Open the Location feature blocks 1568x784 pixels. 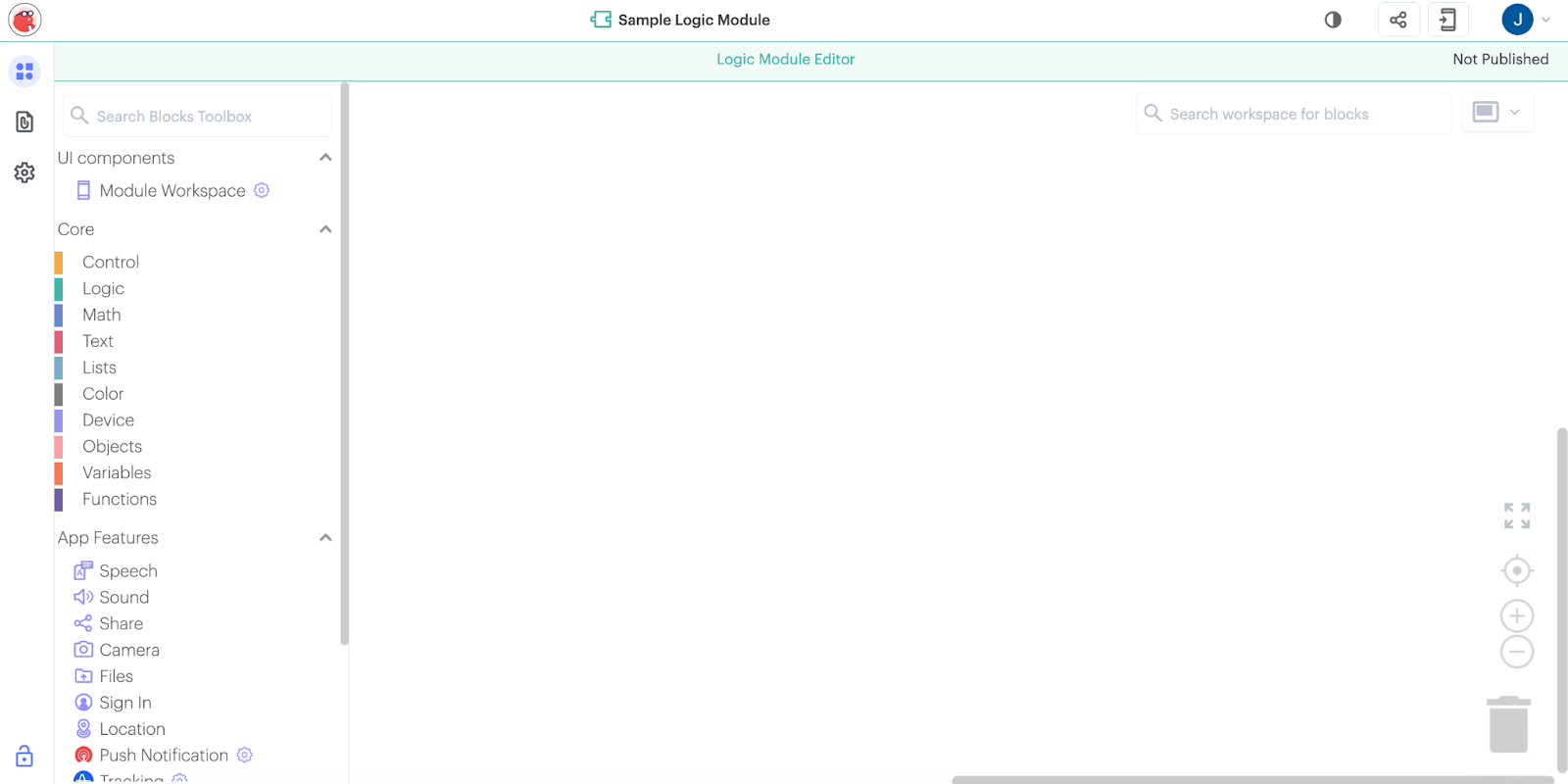(x=132, y=729)
